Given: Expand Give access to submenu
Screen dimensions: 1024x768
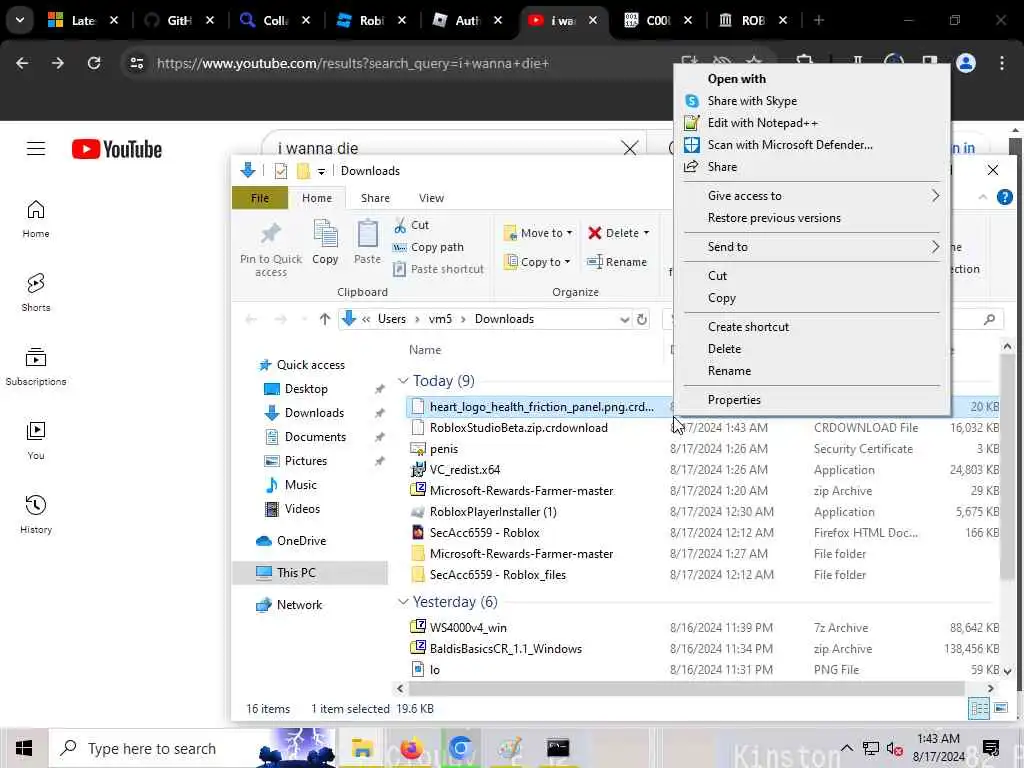Looking at the screenshot, I should [x=812, y=195].
